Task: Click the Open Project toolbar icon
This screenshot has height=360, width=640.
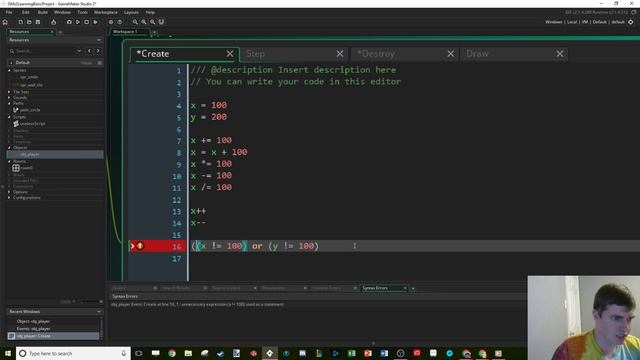Action: click(x=29, y=22)
